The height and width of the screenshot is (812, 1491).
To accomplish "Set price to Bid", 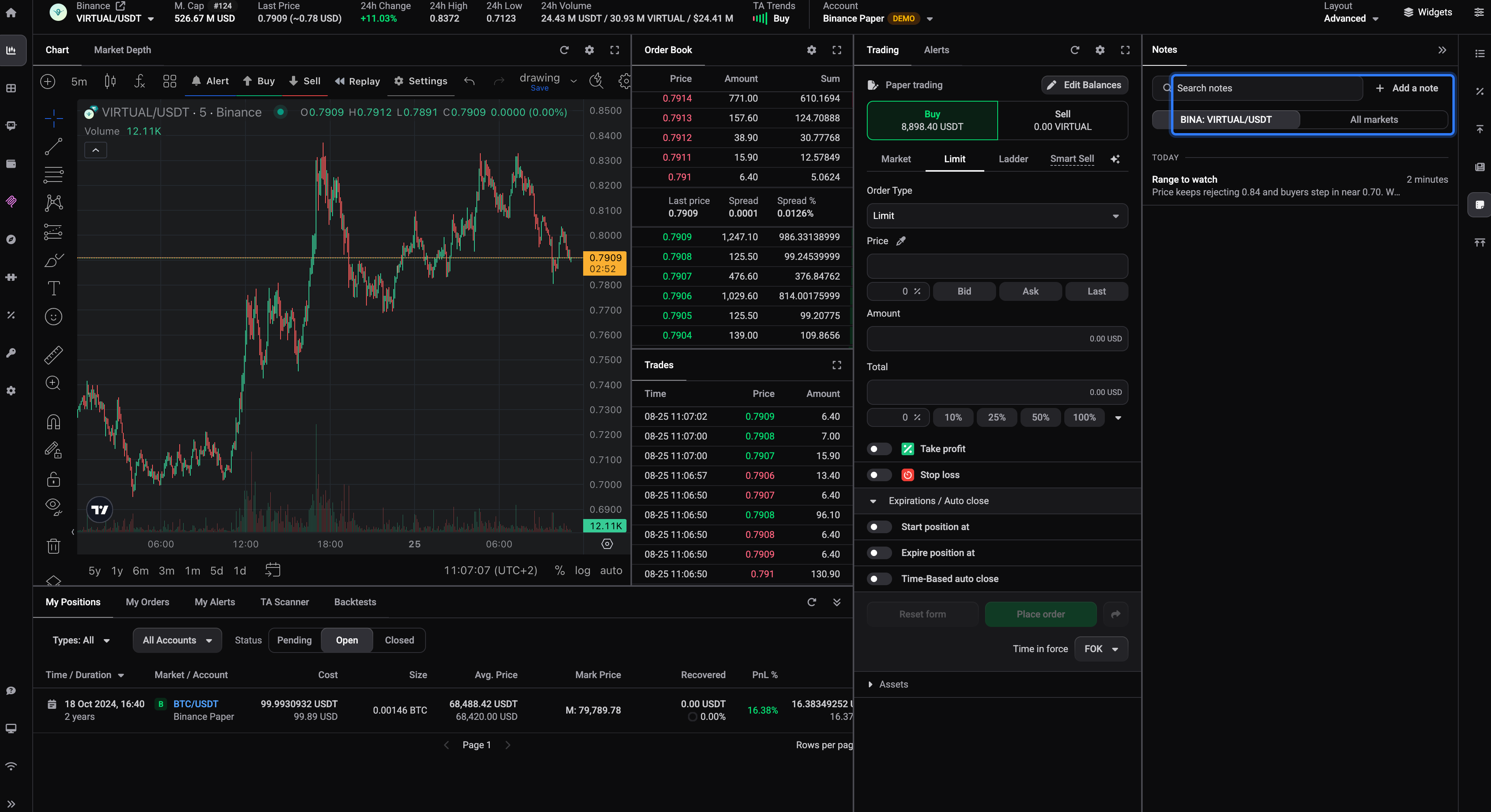I will pos(964,291).
